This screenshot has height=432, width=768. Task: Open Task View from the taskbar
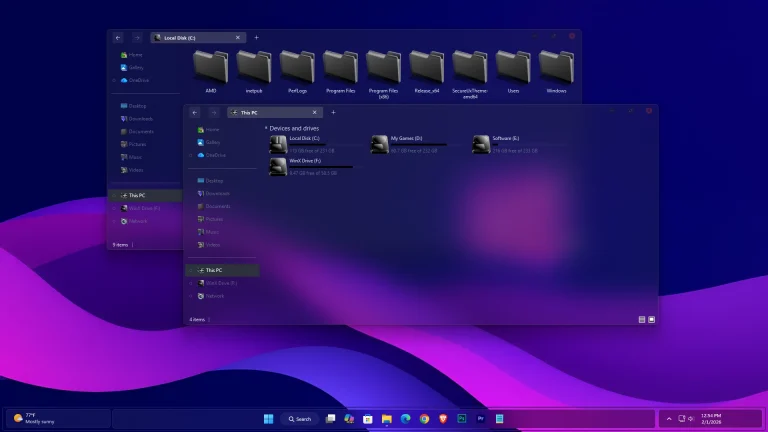pyautogui.click(x=331, y=419)
